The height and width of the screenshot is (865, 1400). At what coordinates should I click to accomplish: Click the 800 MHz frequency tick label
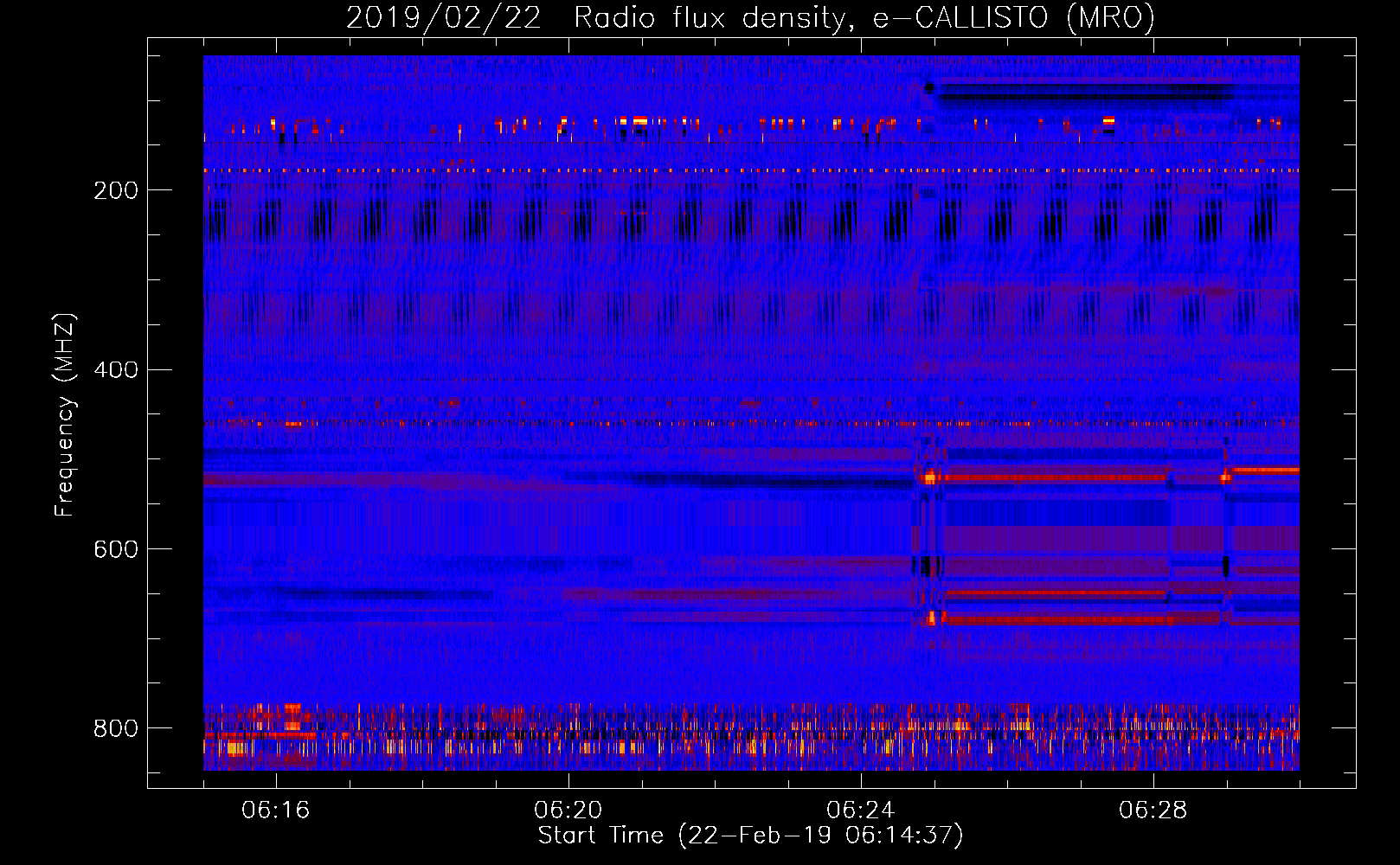point(115,729)
